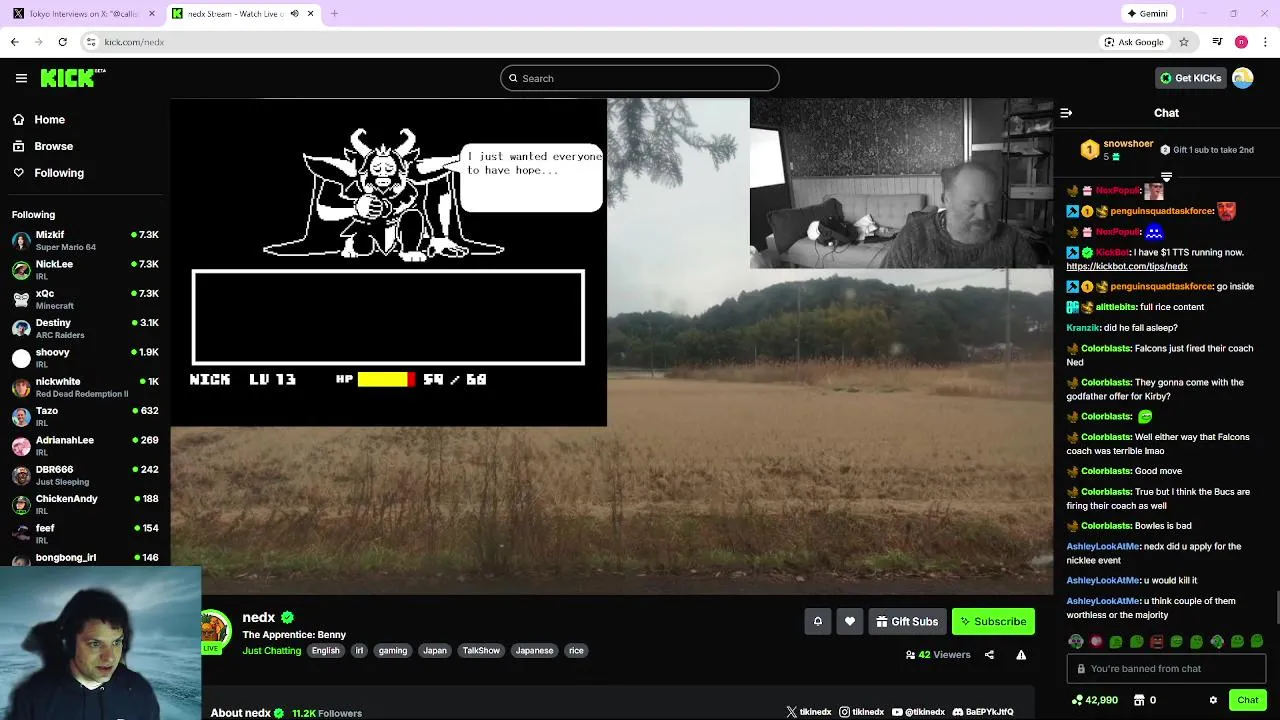
Task: Open Gemini in Chrome
Action: (x=1147, y=14)
